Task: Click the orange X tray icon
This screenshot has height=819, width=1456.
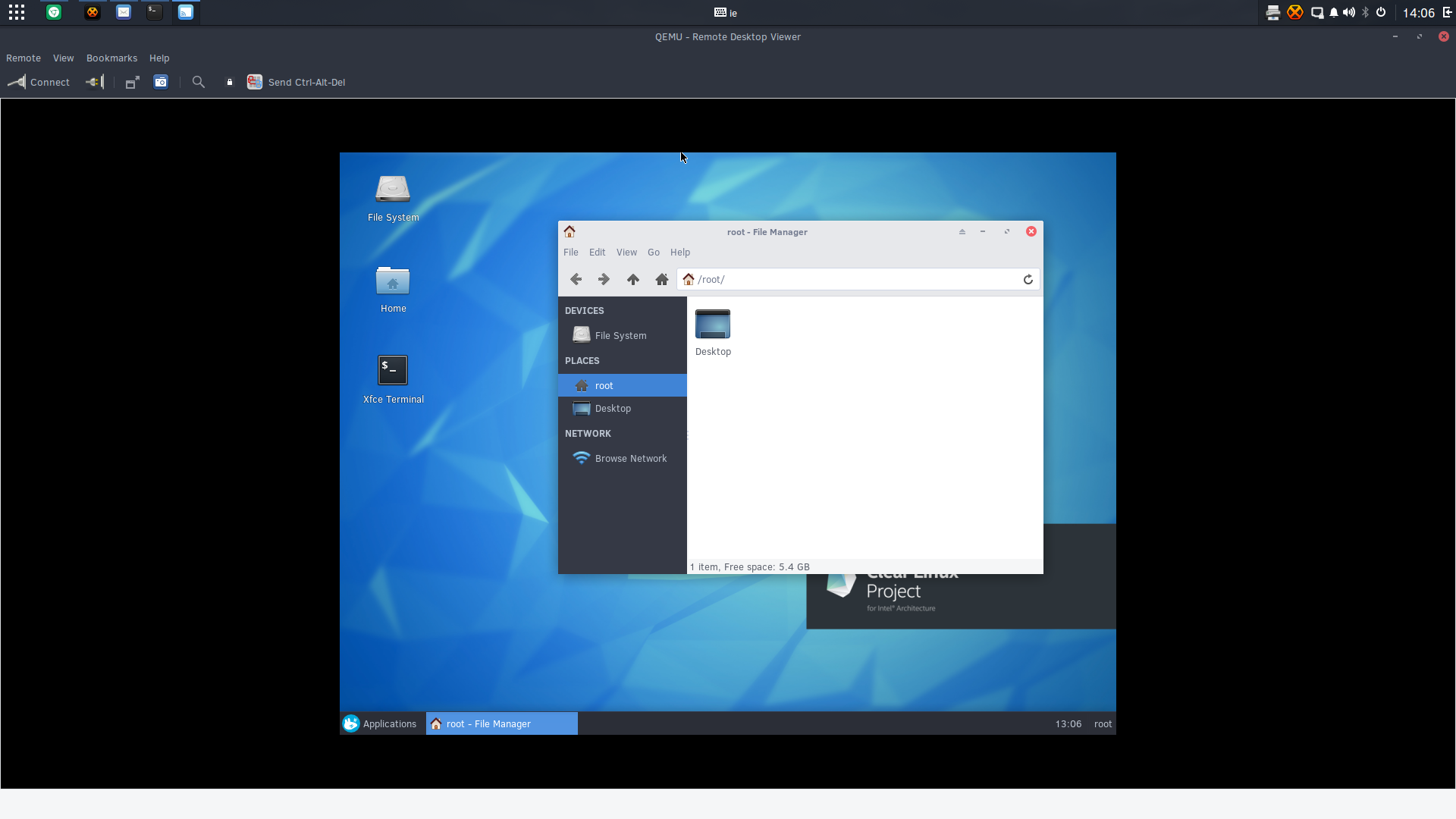Action: point(1295,12)
